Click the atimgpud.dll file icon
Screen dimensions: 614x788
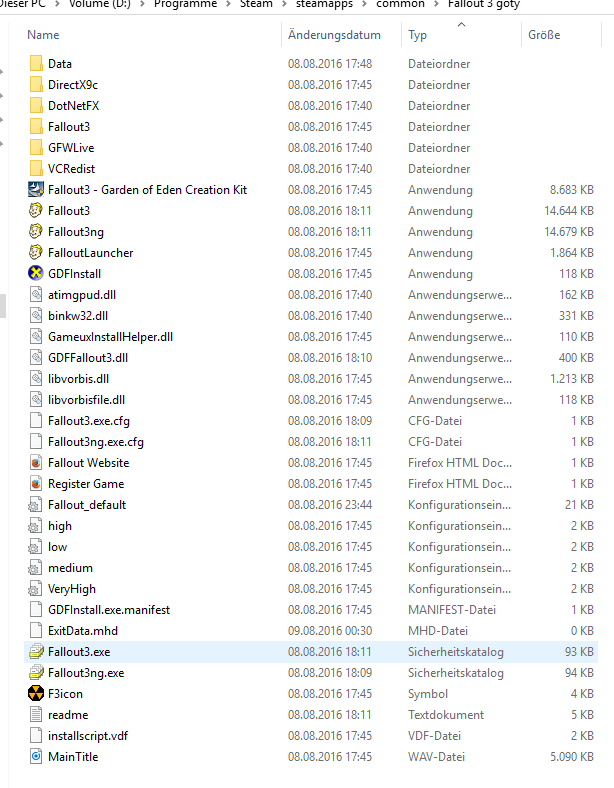36,295
